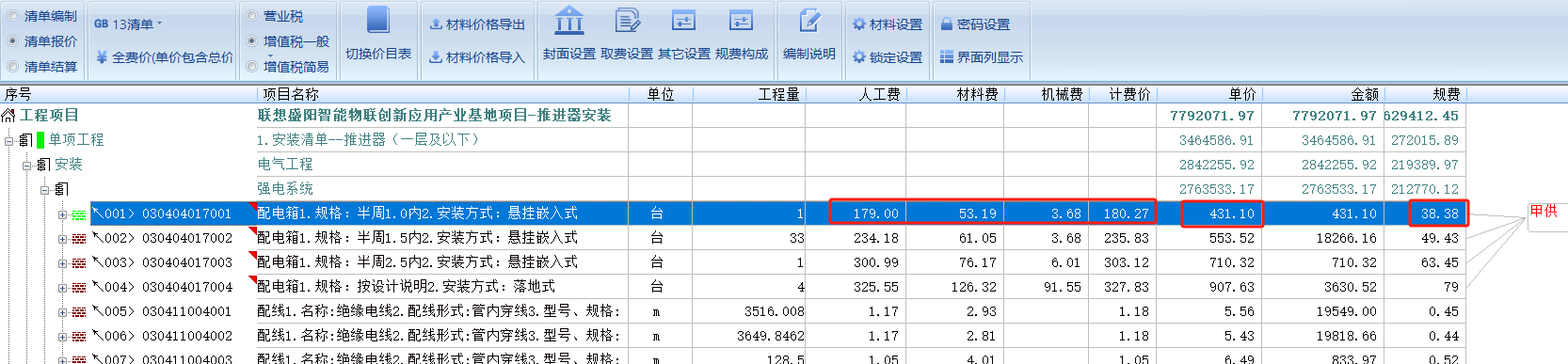Viewport: 1568px width, 364px height.
Task: Open 规费构成 icon
Action: tap(742, 20)
